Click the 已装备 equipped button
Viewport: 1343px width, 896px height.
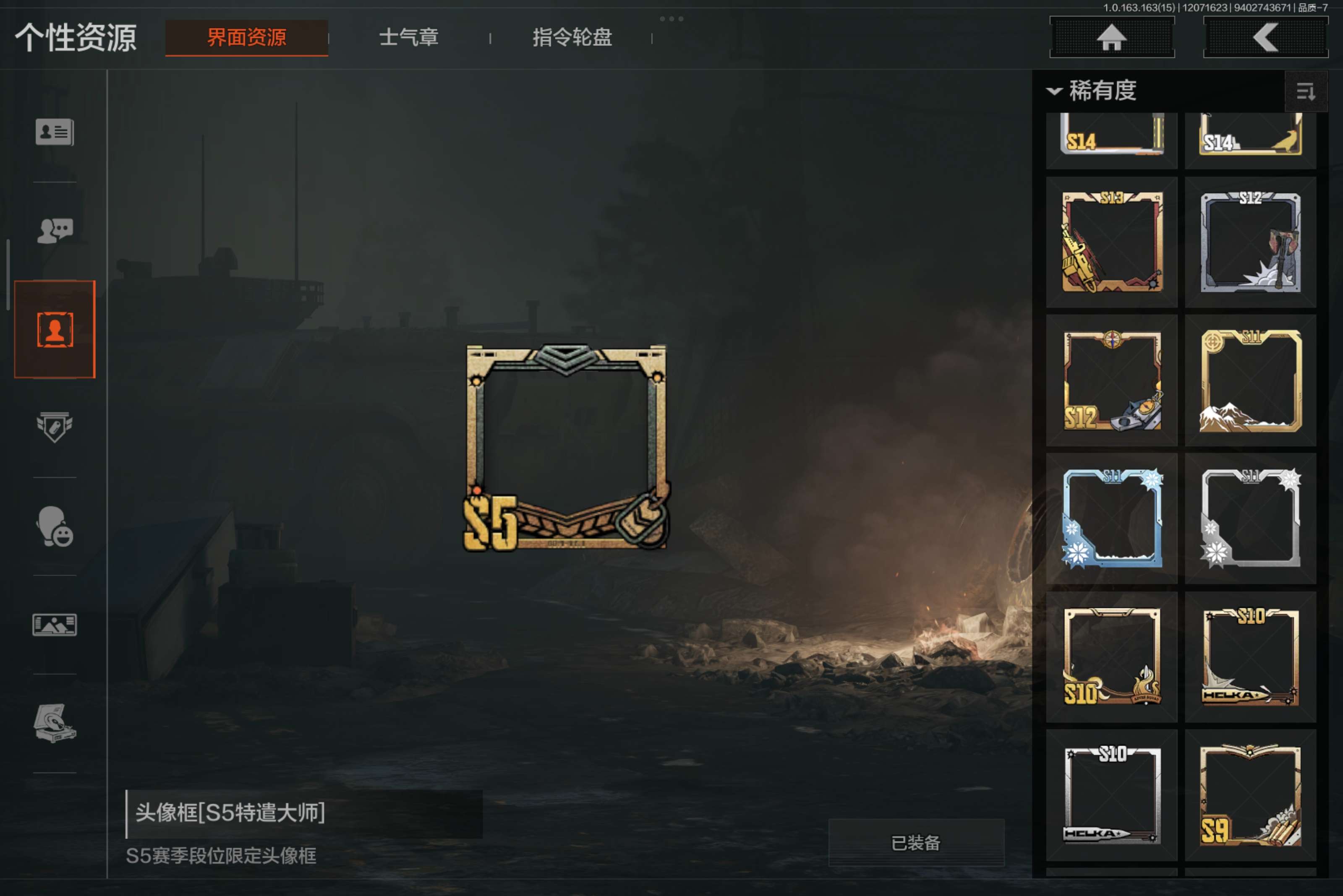pos(916,842)
